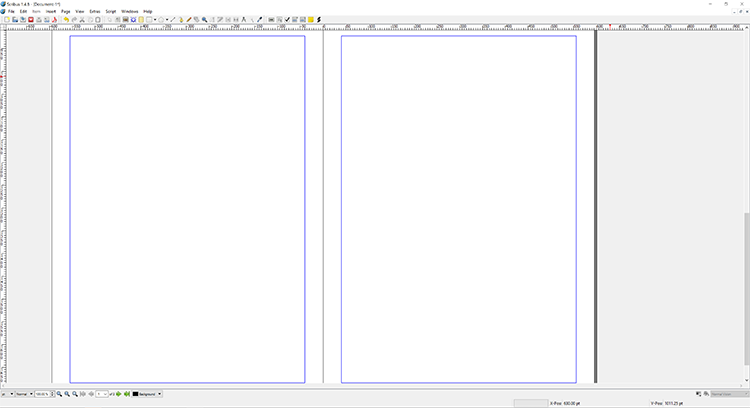
Task: Open the Insert menu
Action: [x=51, y=11]
